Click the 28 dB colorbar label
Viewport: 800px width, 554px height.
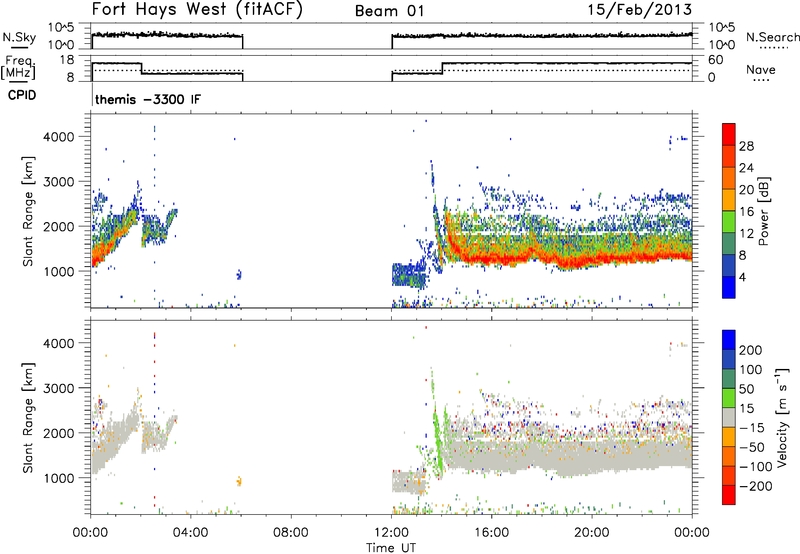tap(746, 146)
